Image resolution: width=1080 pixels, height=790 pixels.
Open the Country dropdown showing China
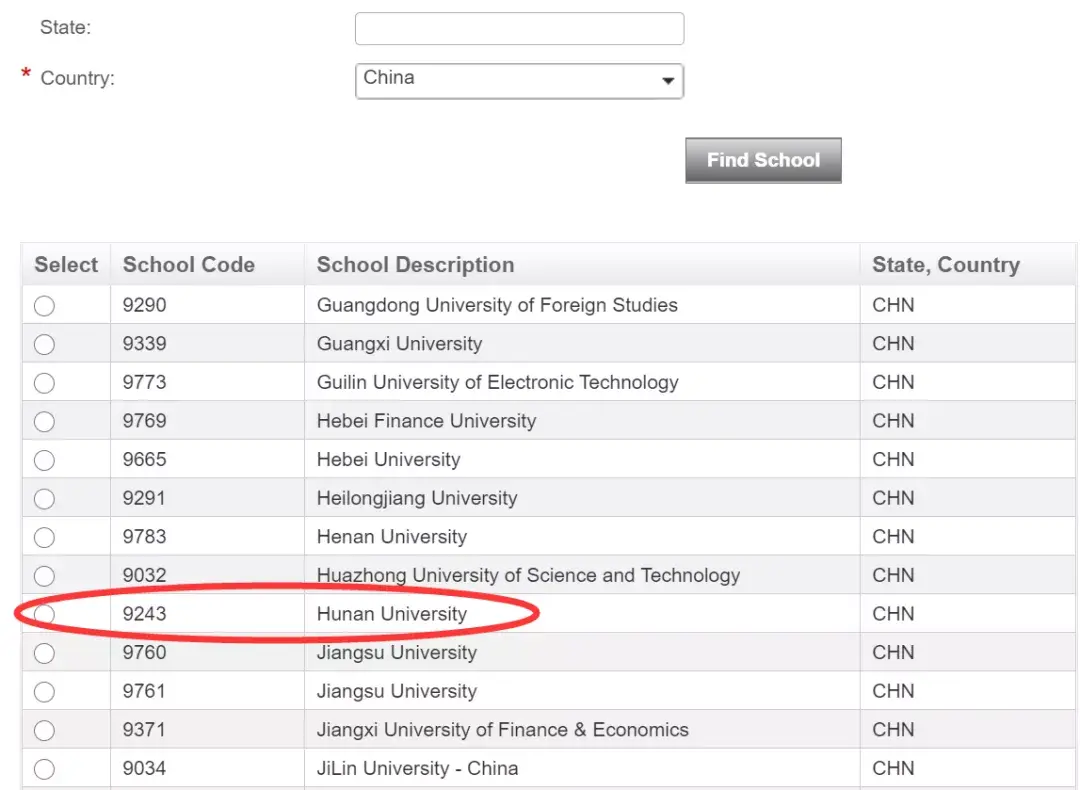pos(519,81)
